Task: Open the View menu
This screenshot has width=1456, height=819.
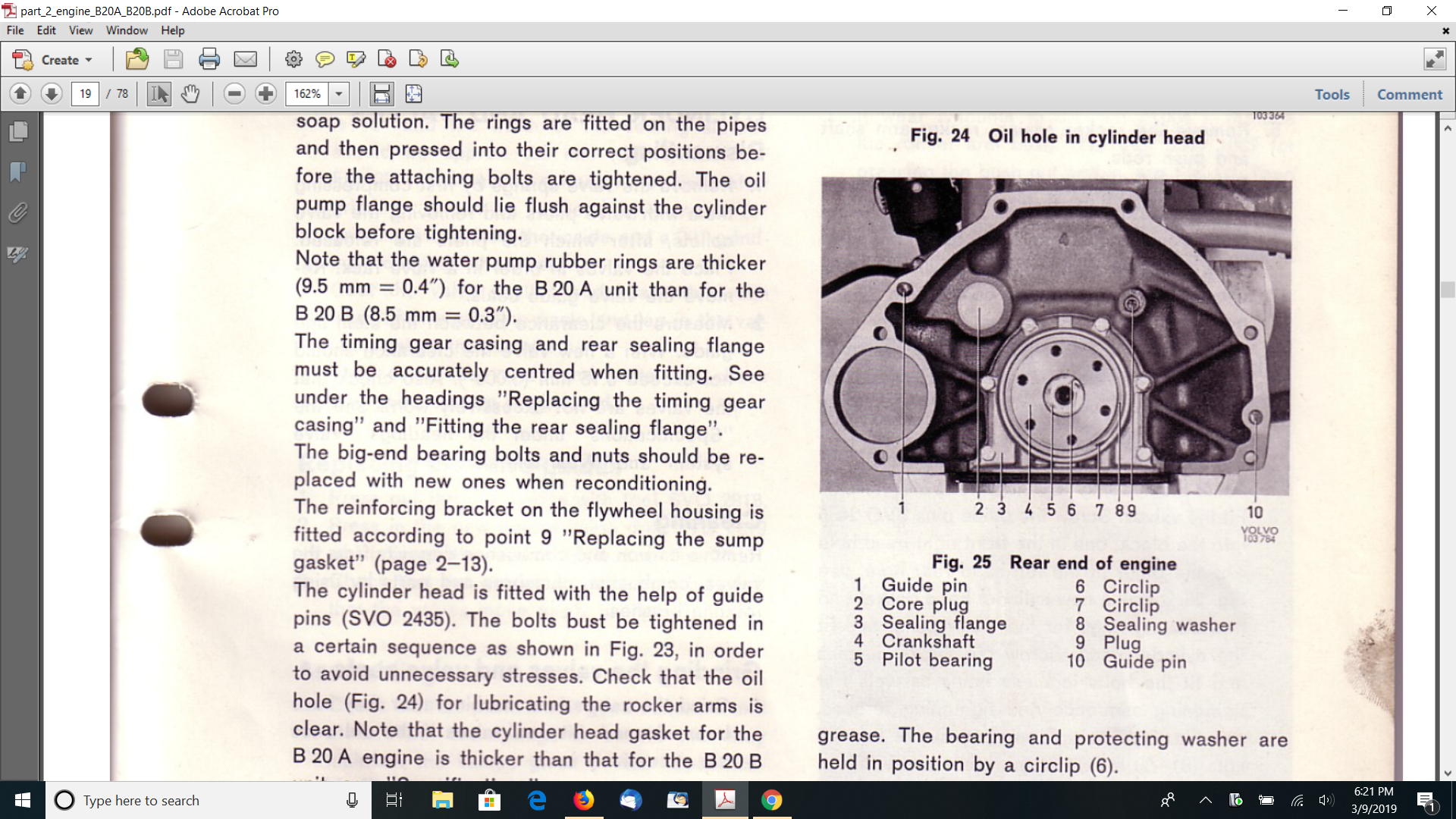Action: (x=80, y=30)
